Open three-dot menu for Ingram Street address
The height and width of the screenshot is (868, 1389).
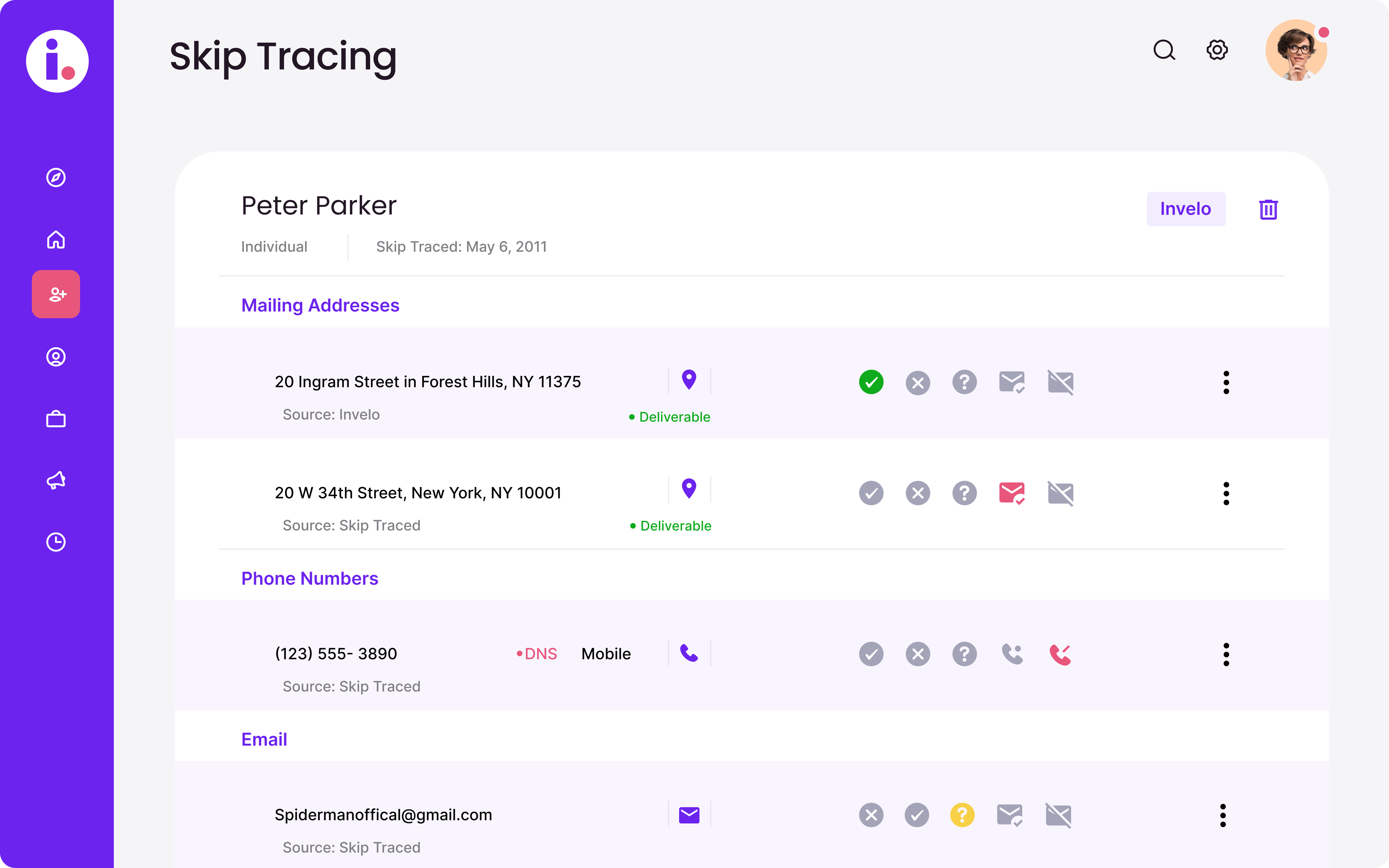click(x=1226, y=382)
